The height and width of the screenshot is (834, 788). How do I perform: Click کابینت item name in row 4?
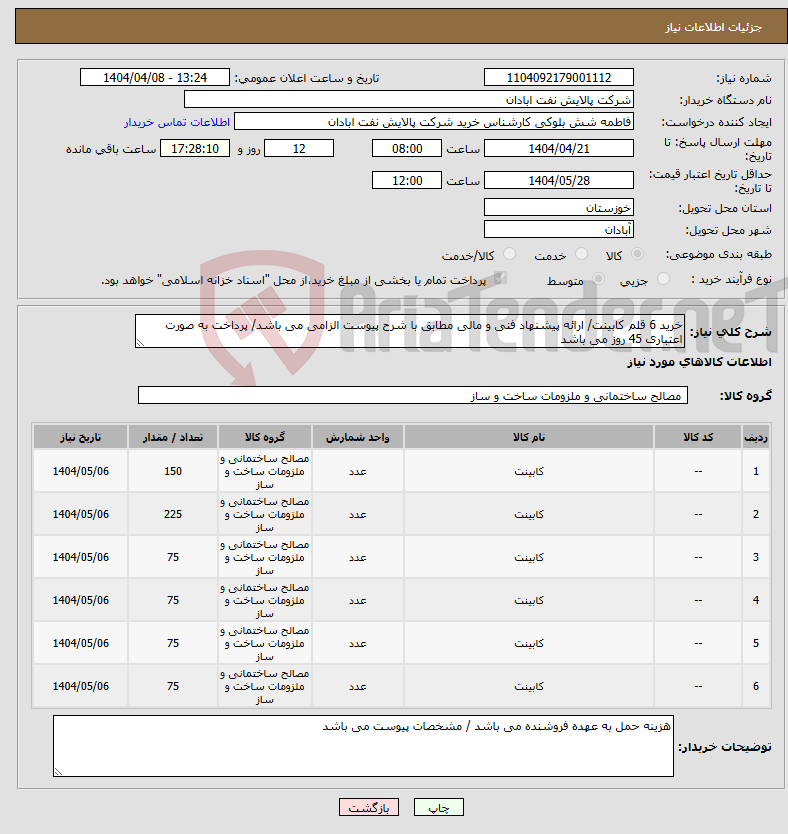tap(529, 601)
